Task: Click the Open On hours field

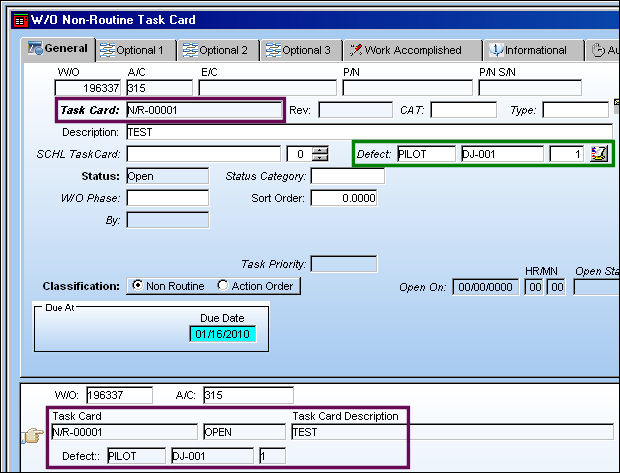Action: click(x=533, y=287)
